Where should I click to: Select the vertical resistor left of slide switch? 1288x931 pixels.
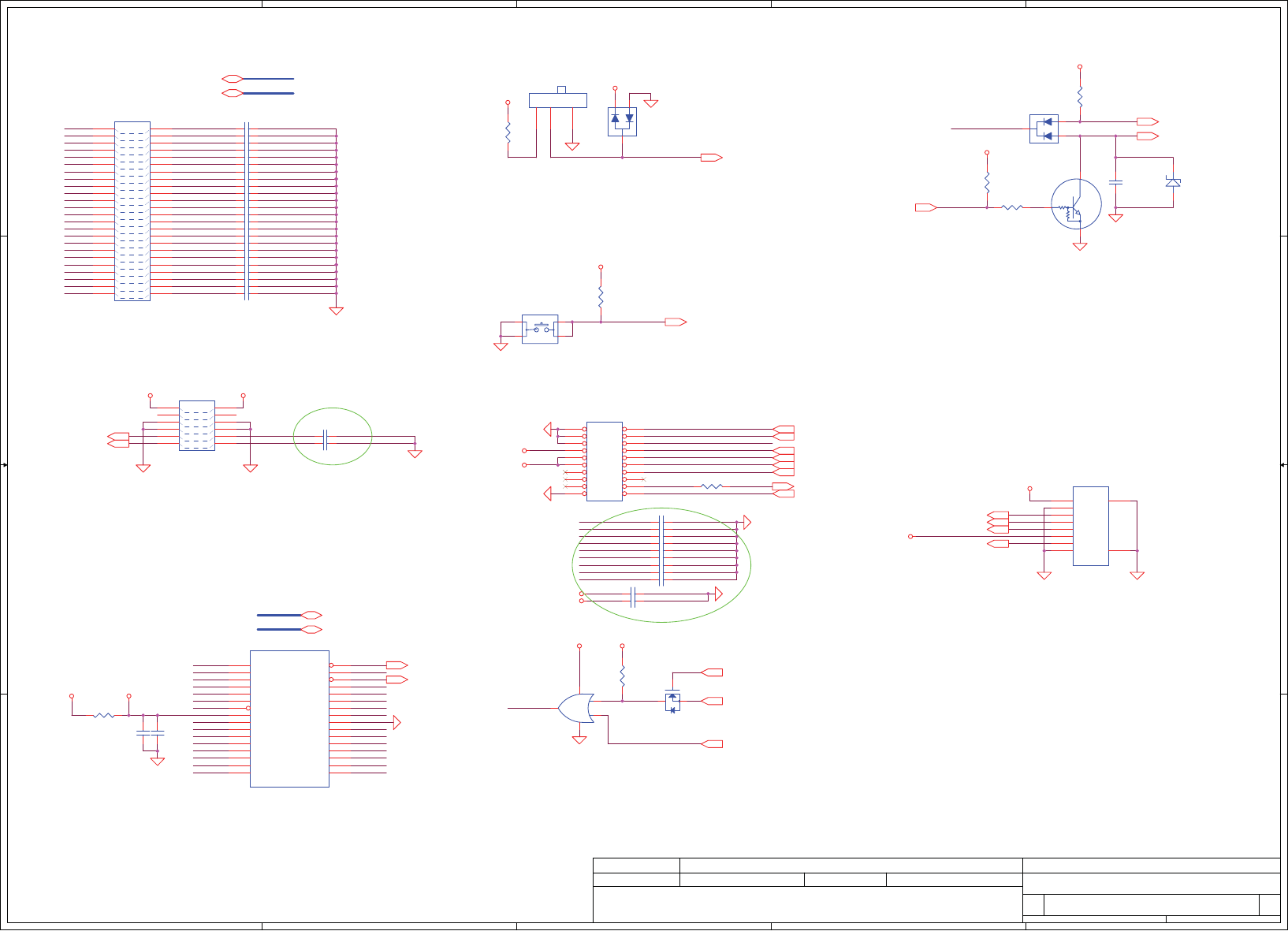(508, 132)
